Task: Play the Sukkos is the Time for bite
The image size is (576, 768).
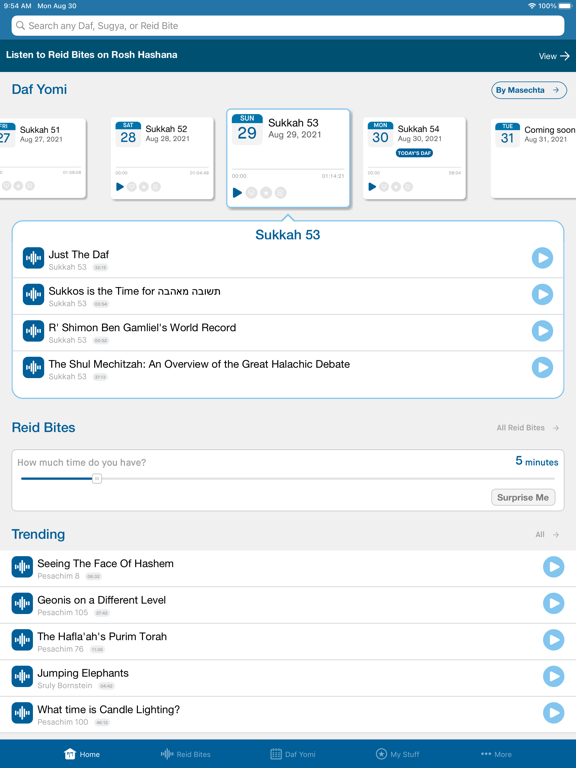Action: tap(542, 294)
